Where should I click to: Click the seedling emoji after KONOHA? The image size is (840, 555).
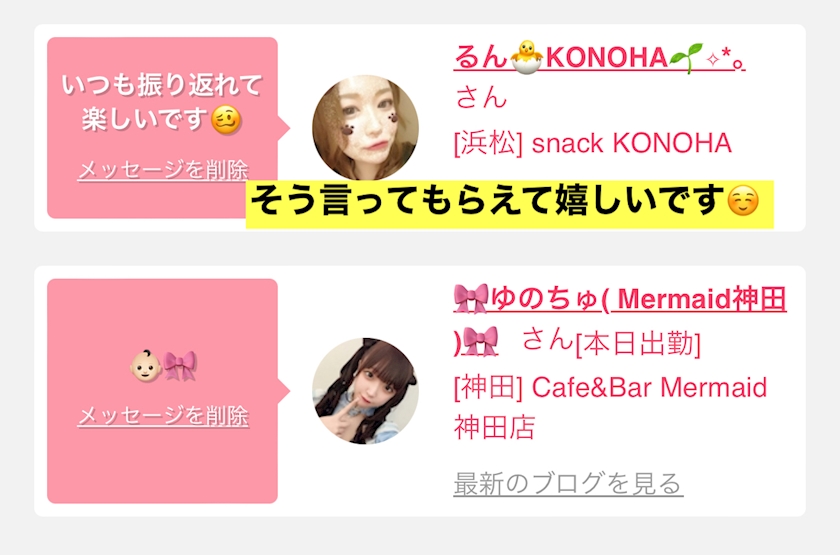click(686, 57)
